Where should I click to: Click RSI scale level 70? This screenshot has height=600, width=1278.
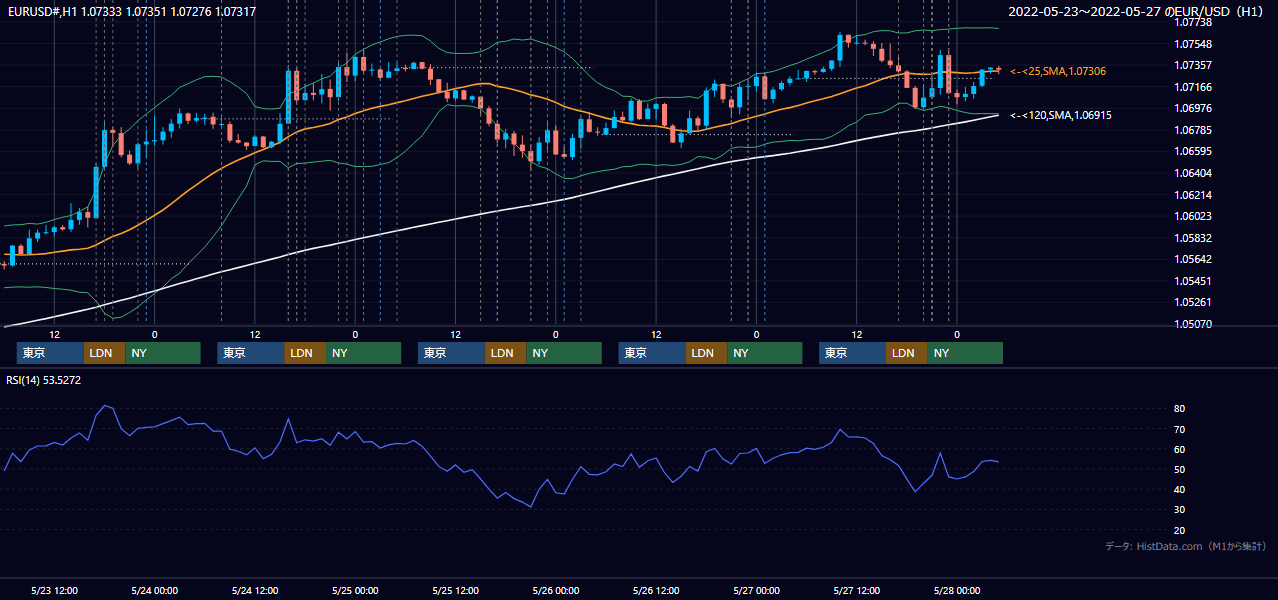coord(1180,429)
